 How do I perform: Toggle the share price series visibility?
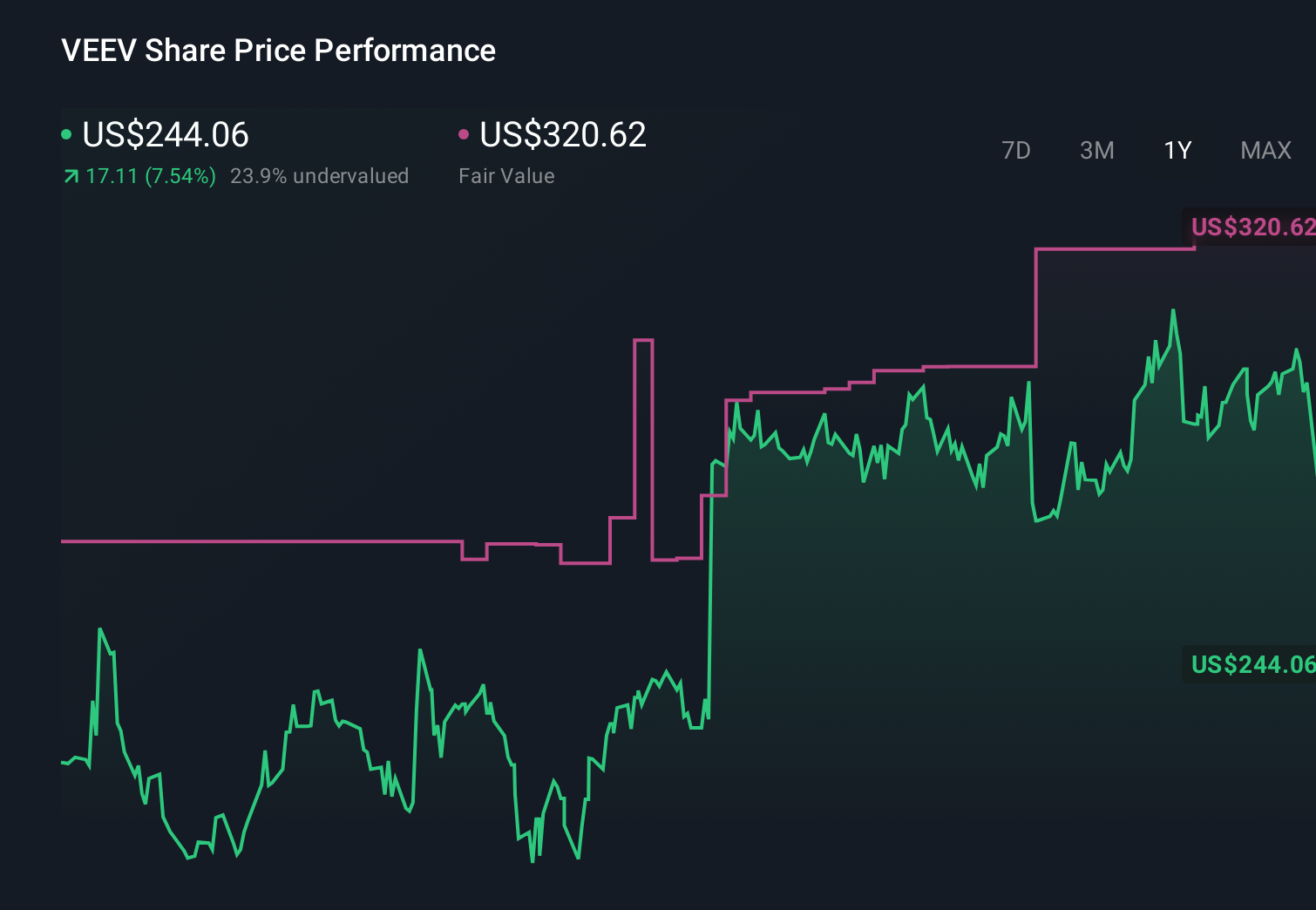tap(66, 133)
